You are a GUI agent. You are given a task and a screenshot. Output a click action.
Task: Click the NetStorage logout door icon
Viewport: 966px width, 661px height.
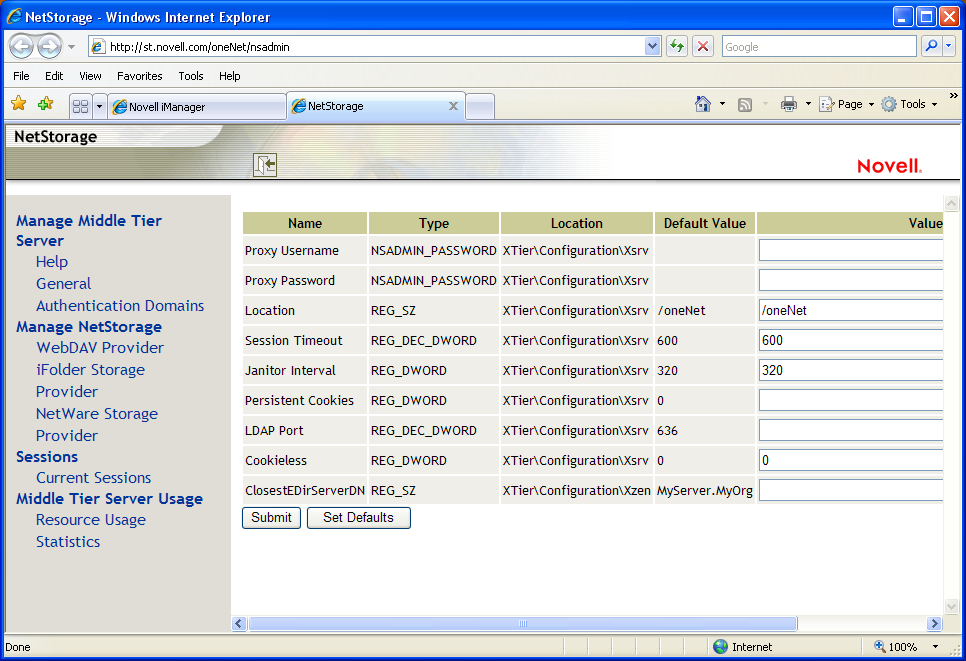(x=265, y=165)
